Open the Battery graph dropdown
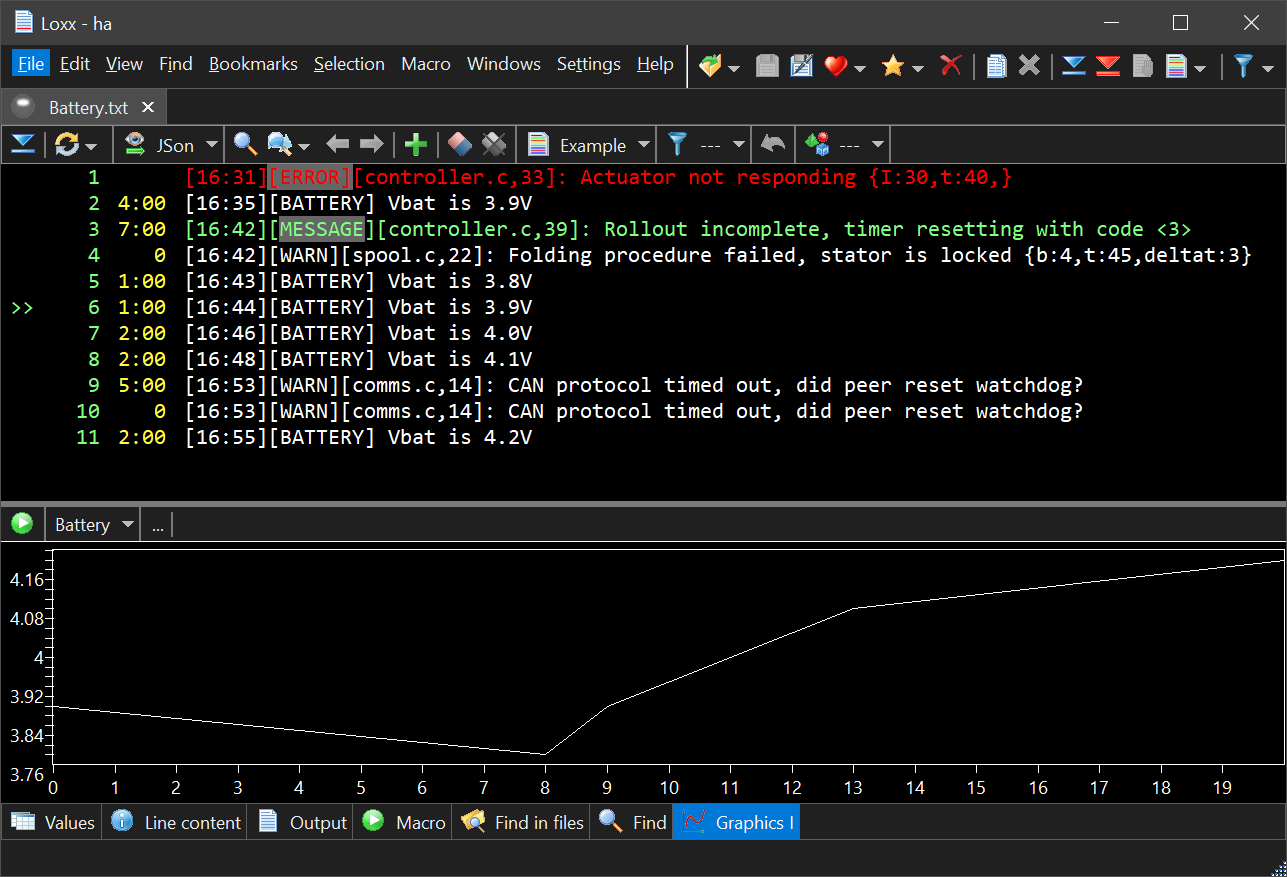 [x=95, y=524]
